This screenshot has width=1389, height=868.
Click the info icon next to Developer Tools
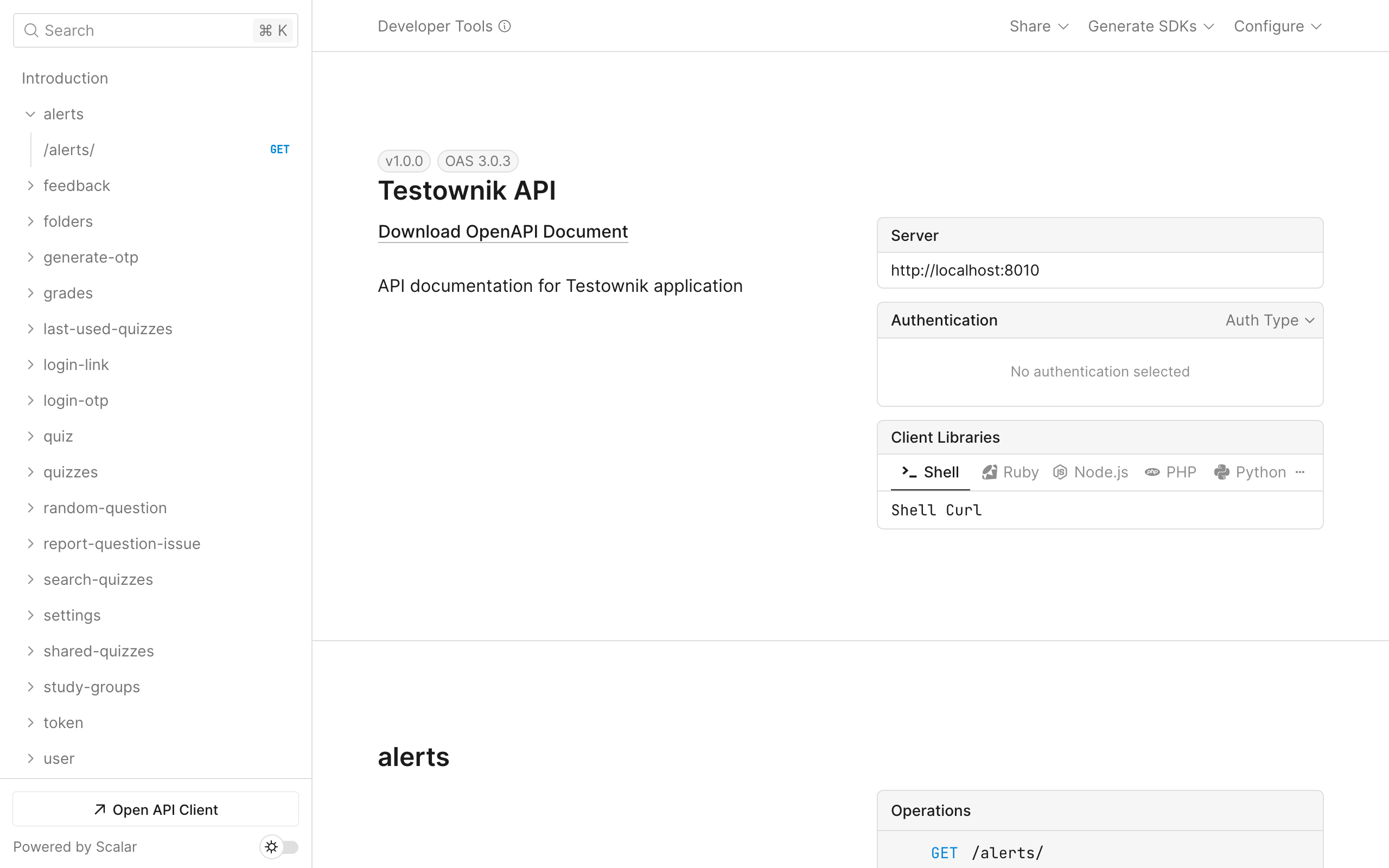coord(505,26)
